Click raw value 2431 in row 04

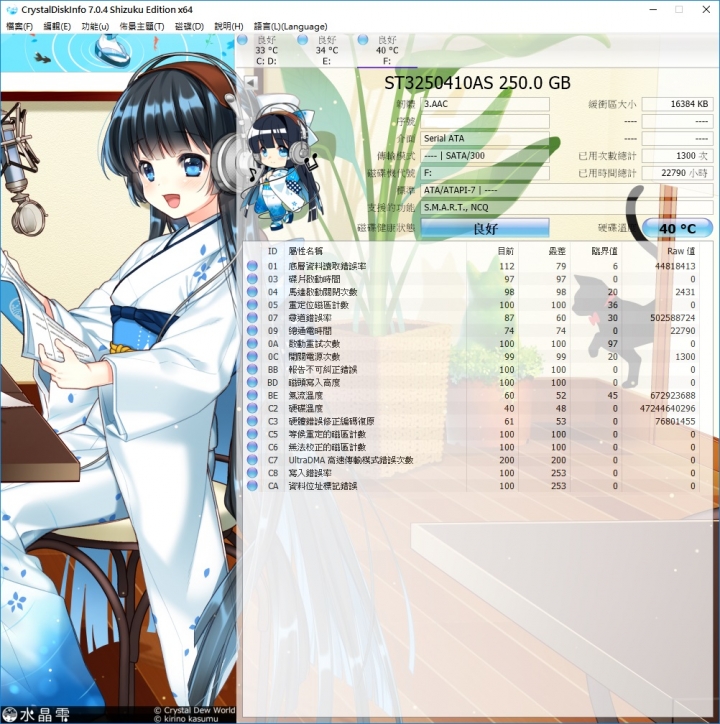(684, 292)
